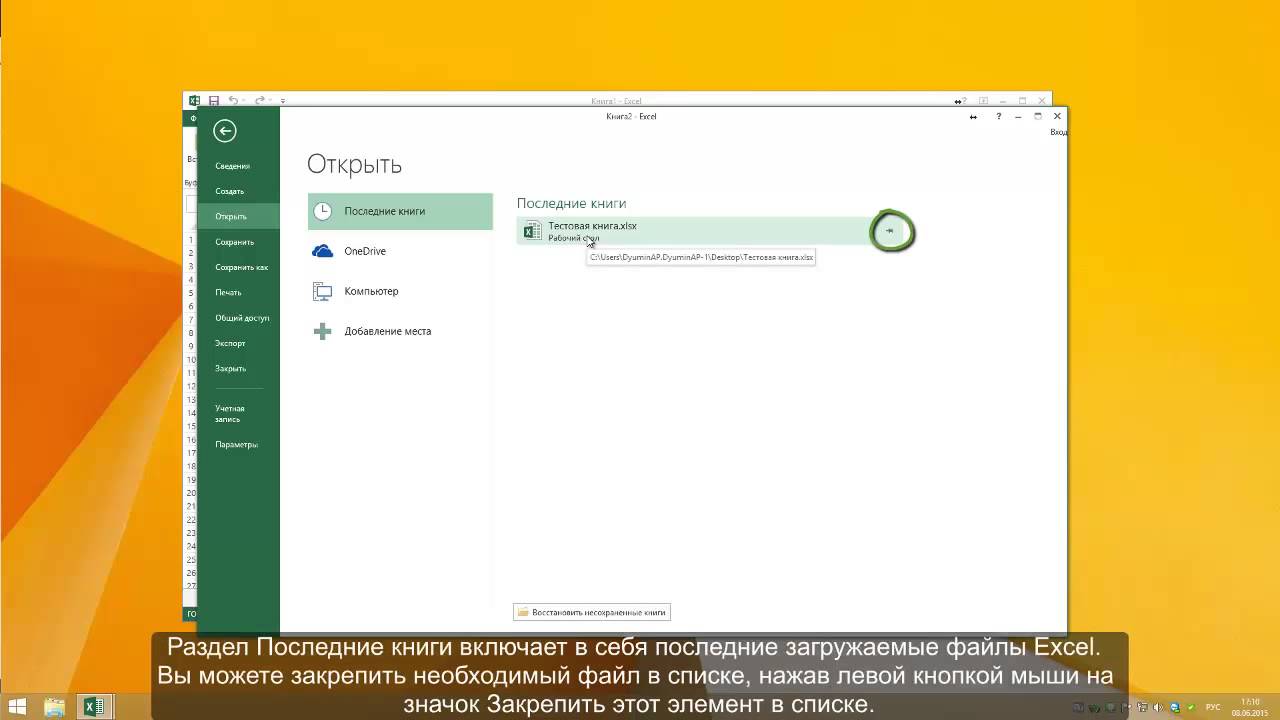Viewport: 1280px width, 720px height.
Task: Select Компьютер location
Action: [x=400, y=291]
